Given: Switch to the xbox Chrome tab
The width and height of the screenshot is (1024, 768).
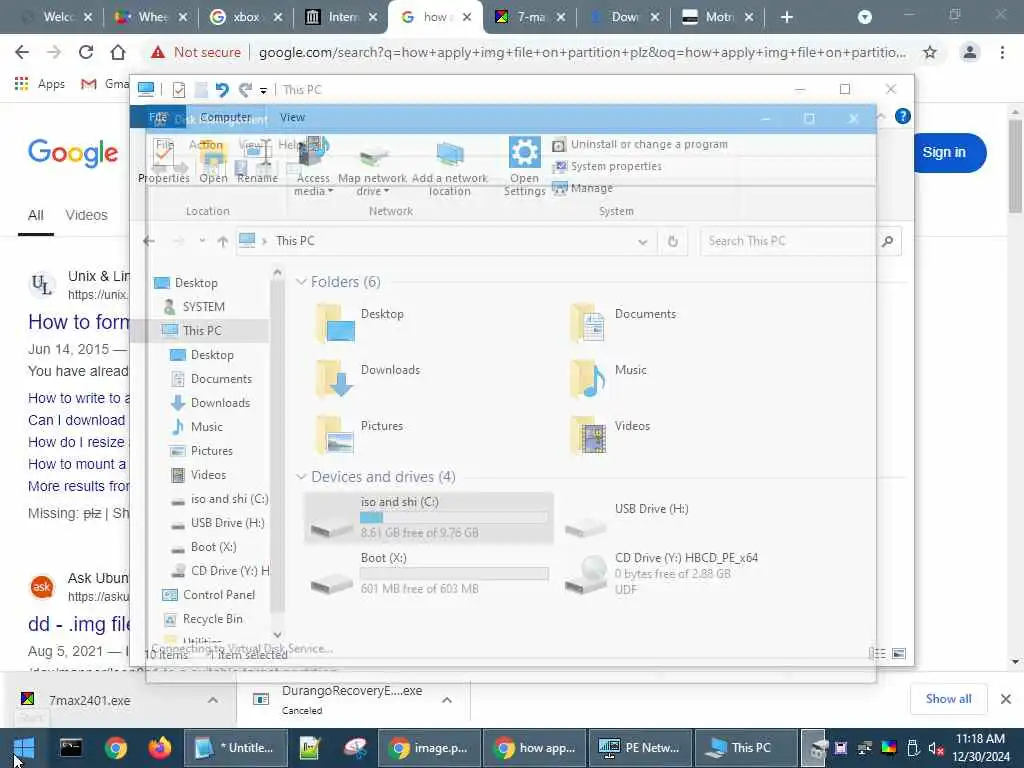Looking at the screenshot, I should pos(246,18).
